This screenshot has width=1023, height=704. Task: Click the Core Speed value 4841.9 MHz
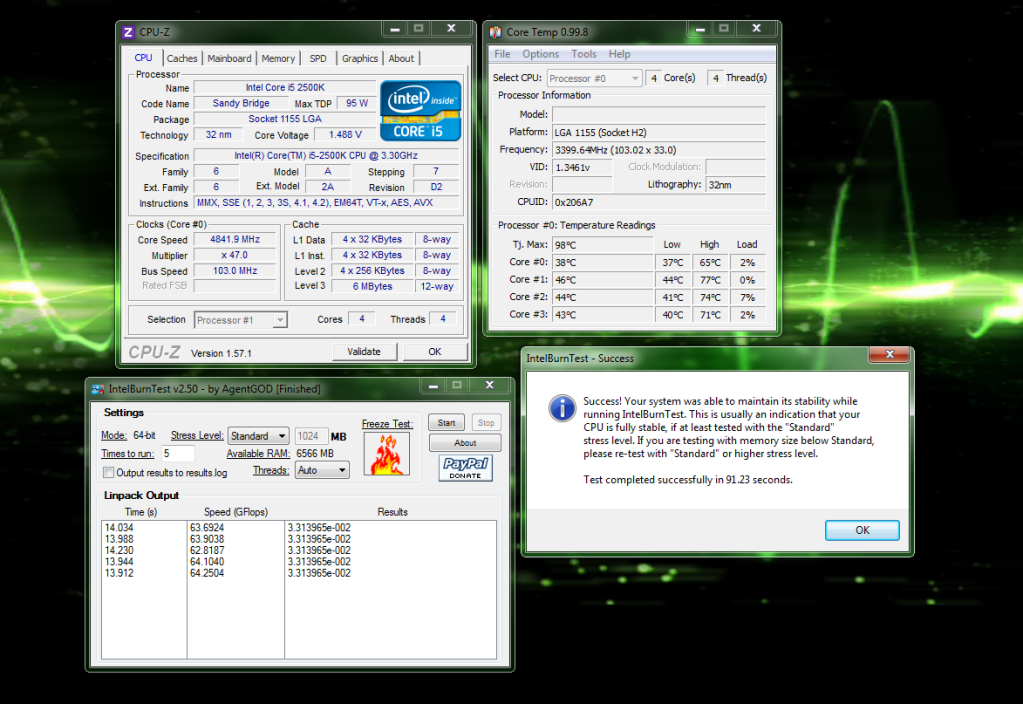click(235, 239)
